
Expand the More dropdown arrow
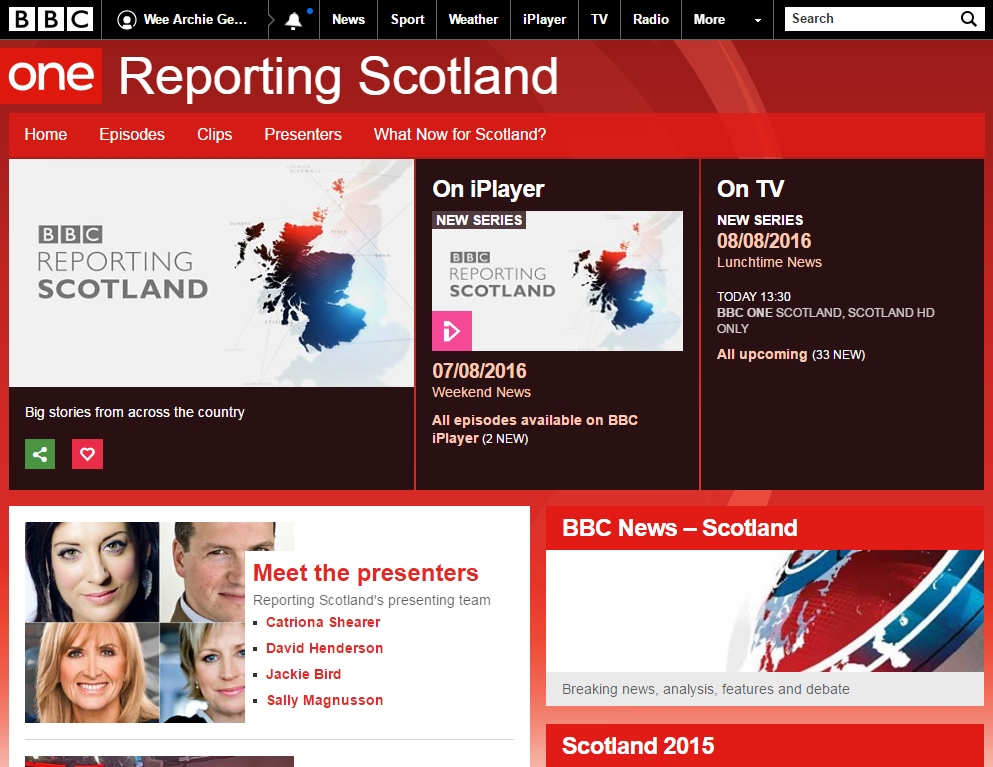pos(757,20)
